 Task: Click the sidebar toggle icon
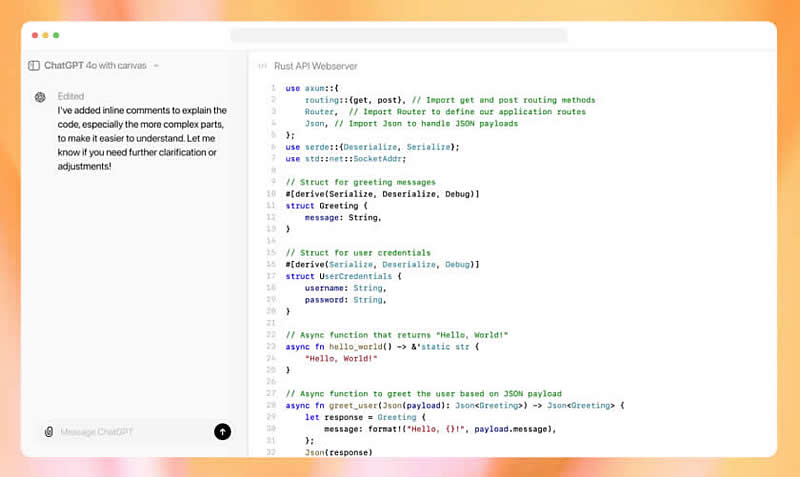click(x=34, y=66)
